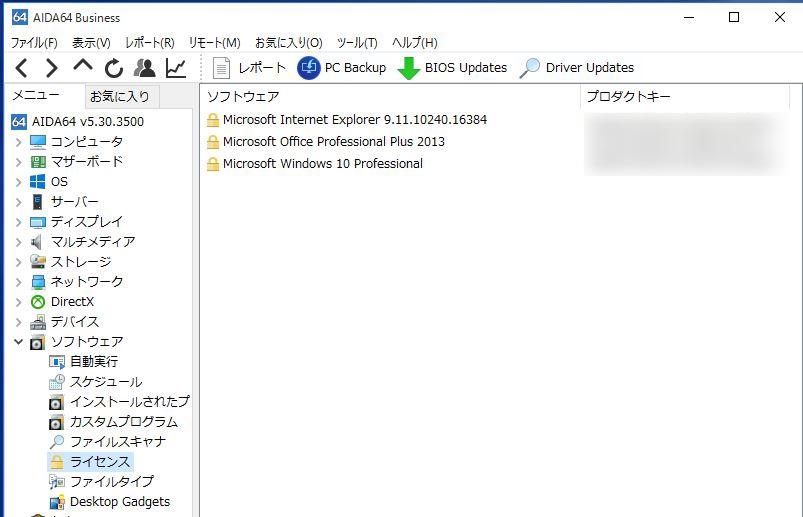The height and width of the screenshot is (517, 803).
Task: Click the PC Backup round blue icon
Action: 309,68
